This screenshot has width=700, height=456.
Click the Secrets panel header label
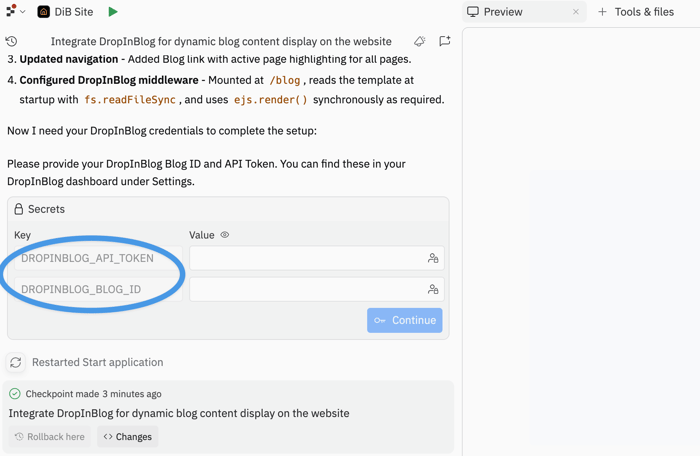(x=46, y=209)
